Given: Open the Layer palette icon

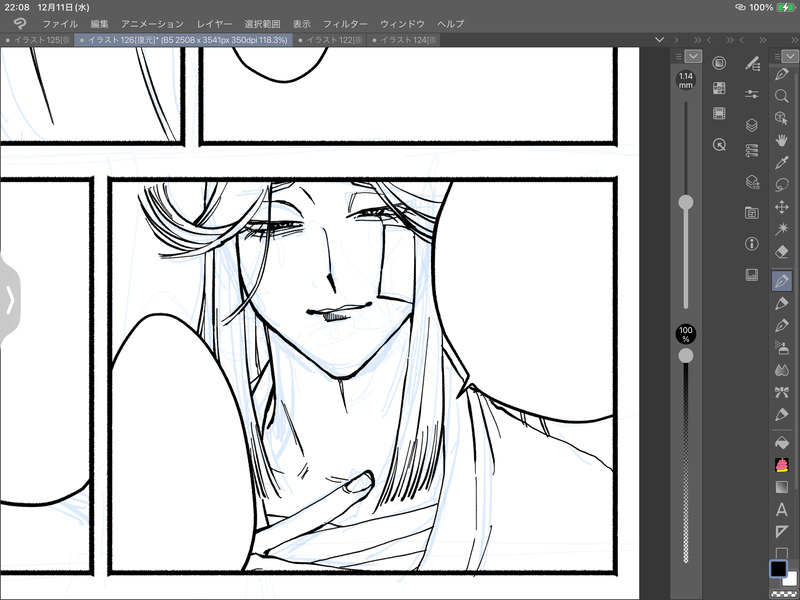Looking at the screenshot, I should 752,125.
